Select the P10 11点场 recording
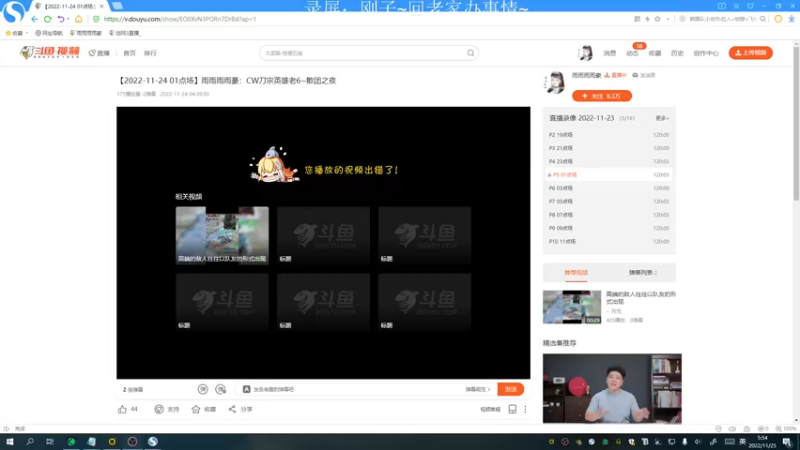800x450 pixels. tap(609, 241)
